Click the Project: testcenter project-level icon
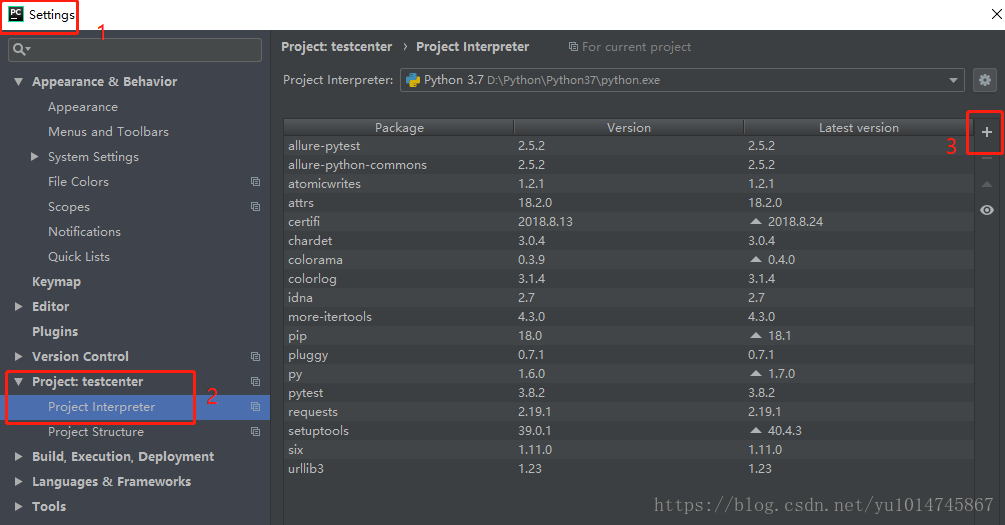This screenshot has height=525, width=1005. point(255,381)
